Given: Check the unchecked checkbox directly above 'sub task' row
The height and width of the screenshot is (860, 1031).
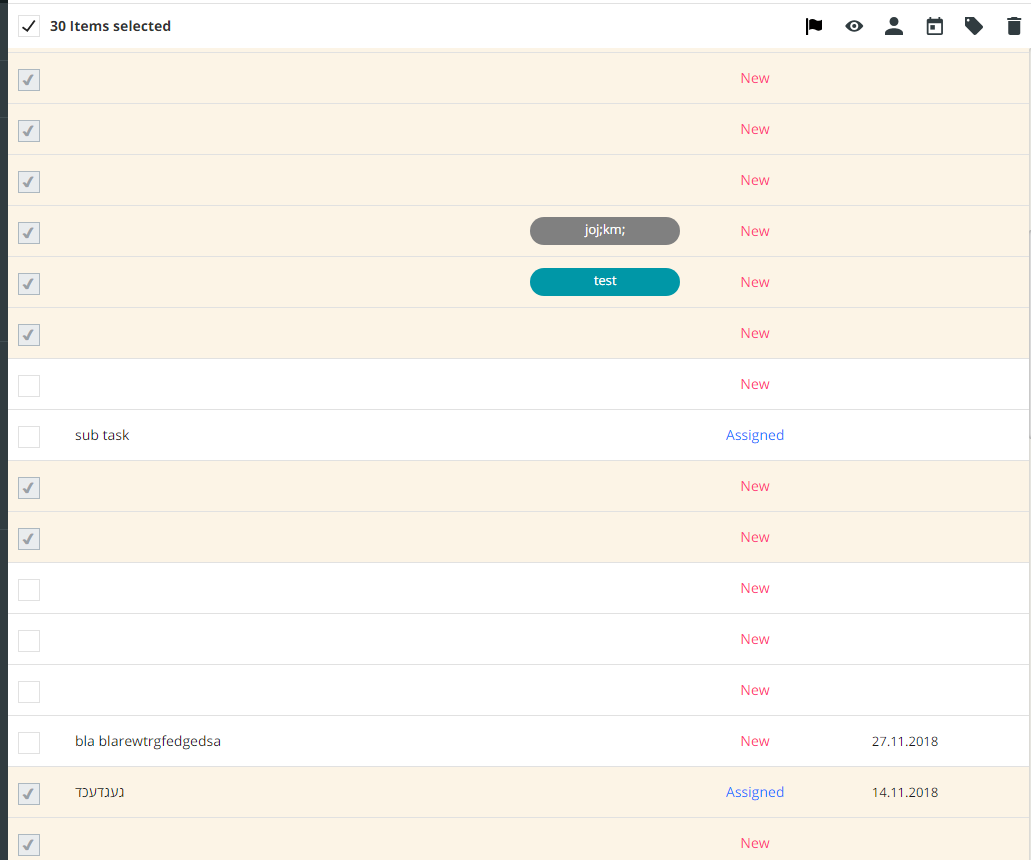Looking at the screenshot, I should [29, 386].
